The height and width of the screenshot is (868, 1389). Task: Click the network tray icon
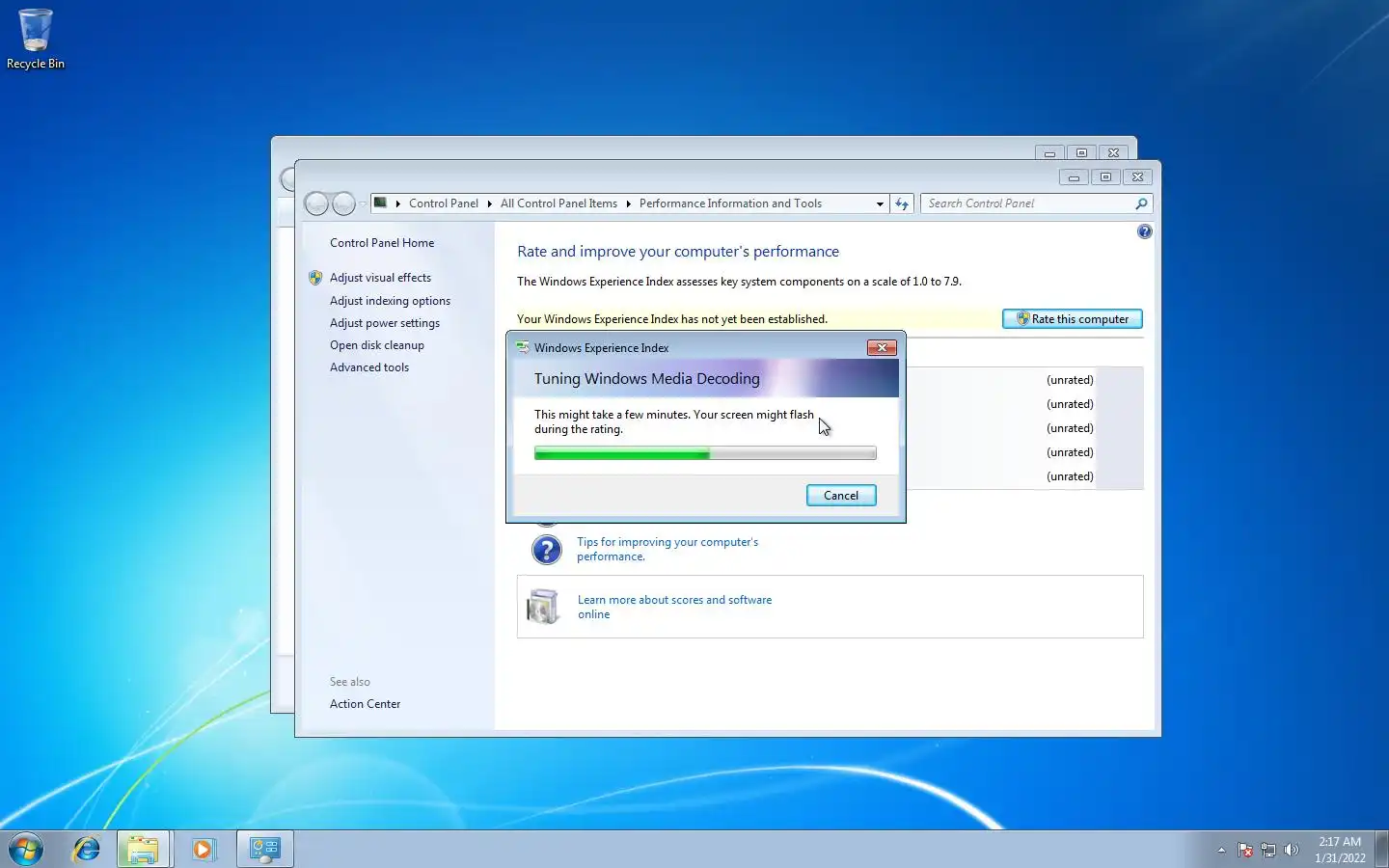1268,850
